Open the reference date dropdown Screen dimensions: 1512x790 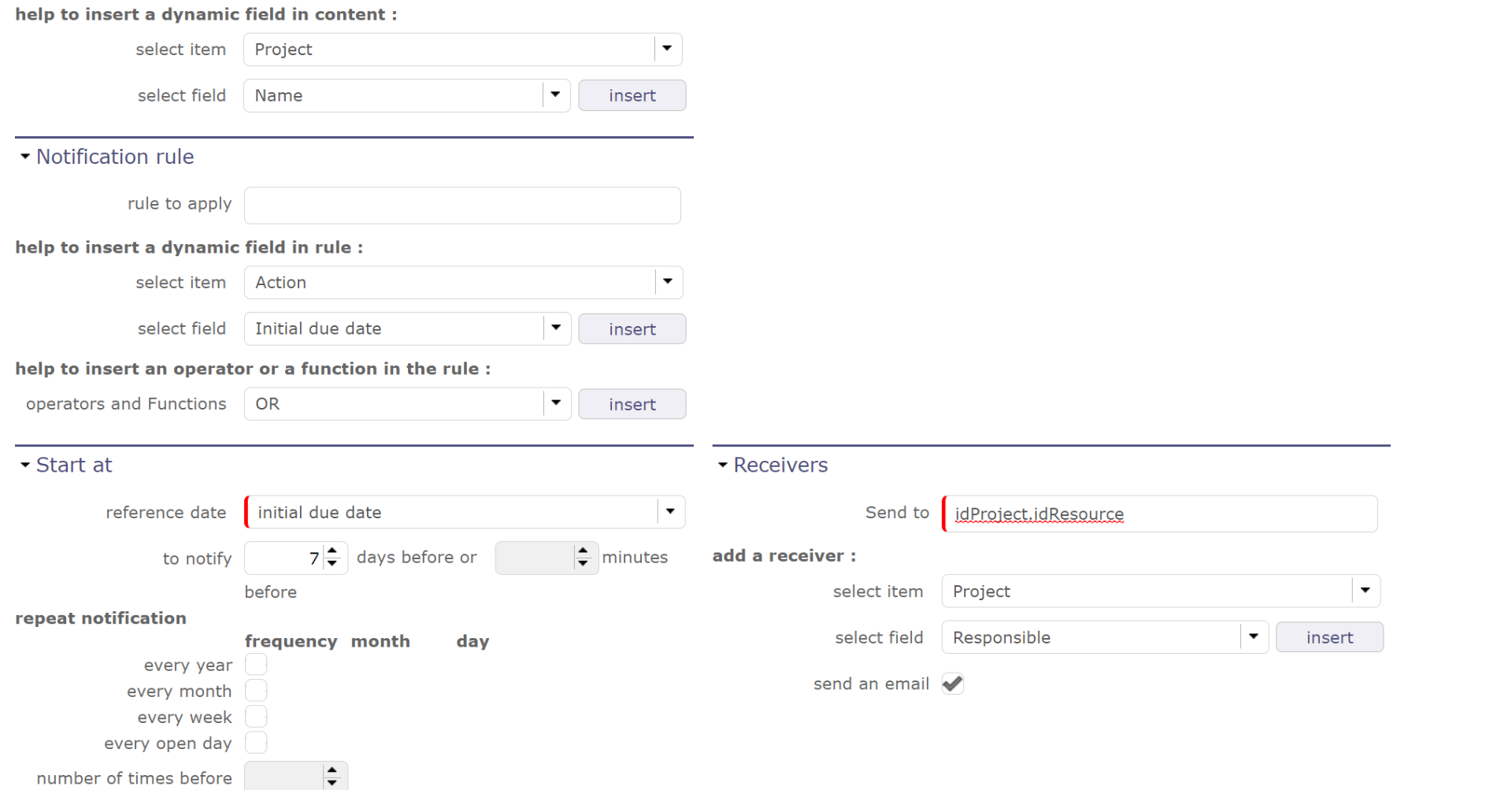click(x=670, y=512)
